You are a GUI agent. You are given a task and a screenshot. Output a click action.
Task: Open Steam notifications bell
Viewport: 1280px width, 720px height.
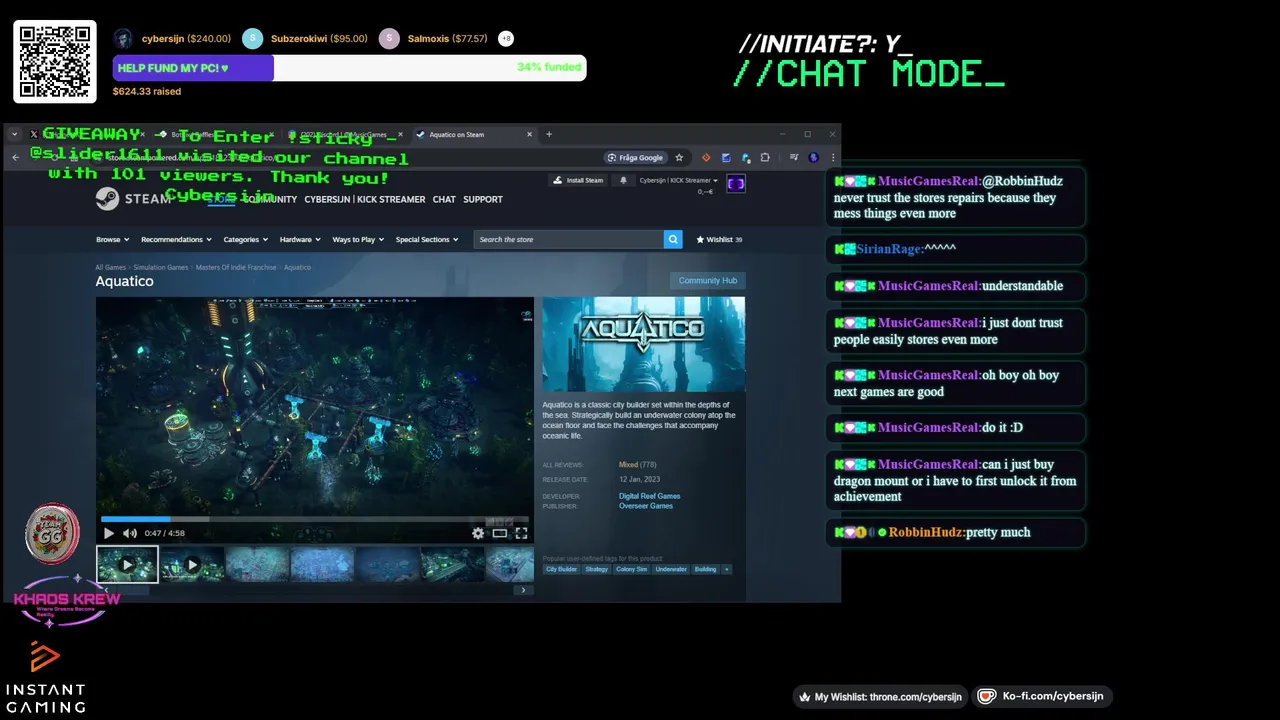click(x=623, y=181)
